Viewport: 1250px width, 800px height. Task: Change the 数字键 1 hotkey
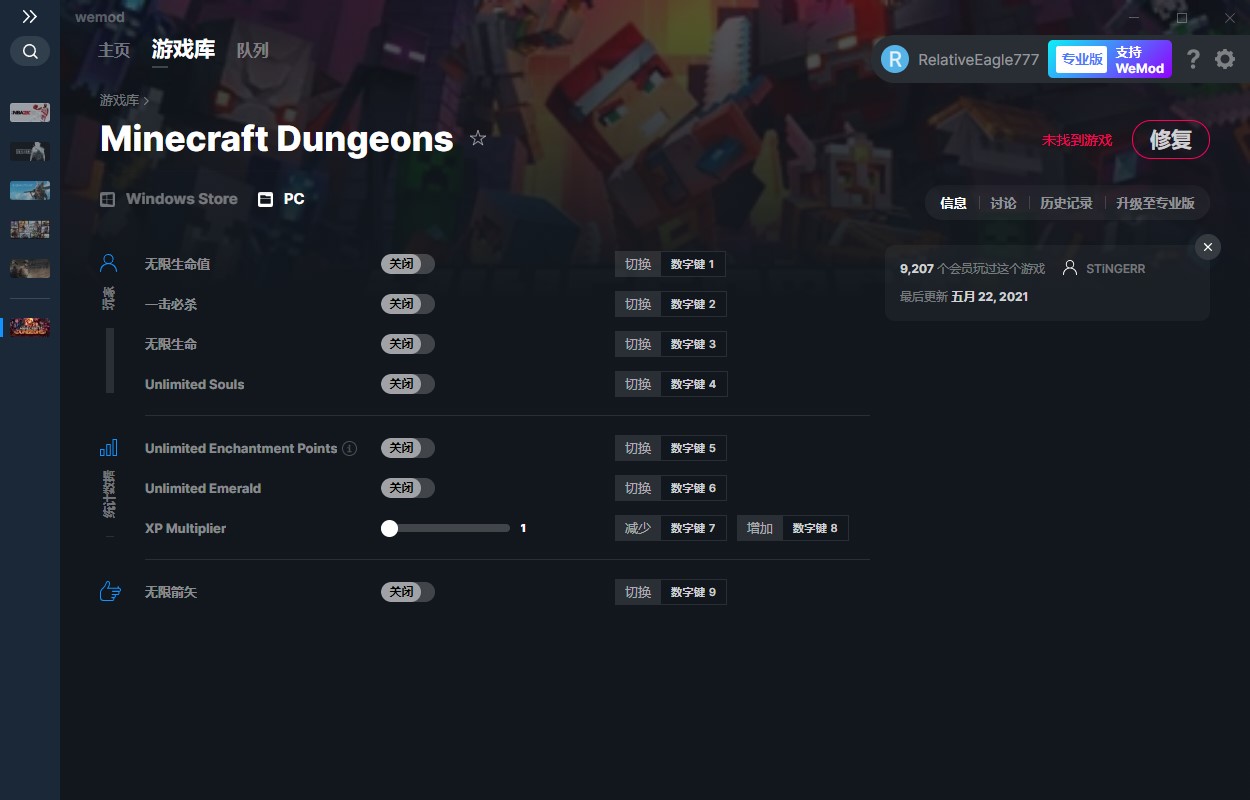(693, 264)
